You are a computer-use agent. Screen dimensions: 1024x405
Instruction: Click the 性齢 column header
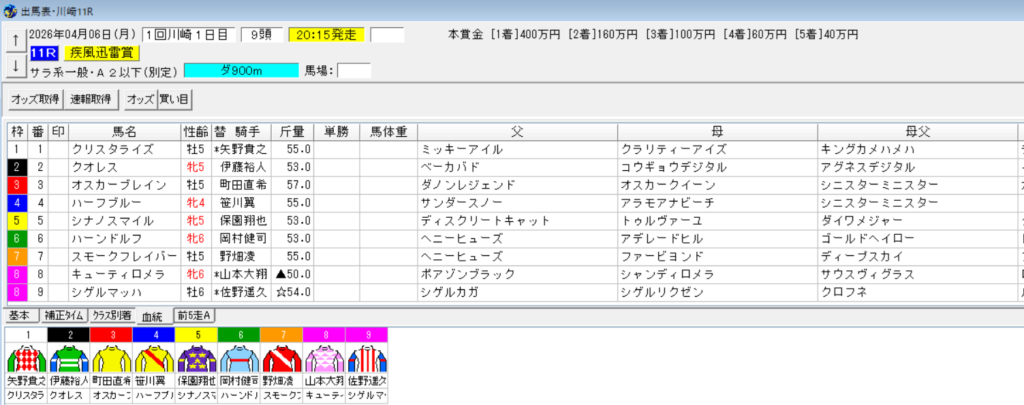pos(195,131)
